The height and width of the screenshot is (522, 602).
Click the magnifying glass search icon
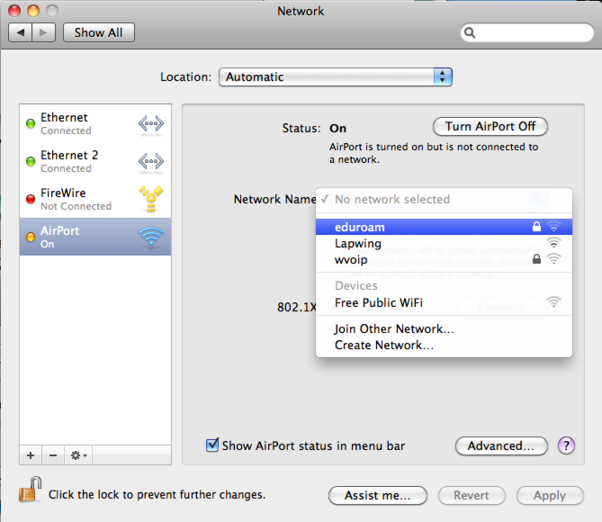[470, 33]
